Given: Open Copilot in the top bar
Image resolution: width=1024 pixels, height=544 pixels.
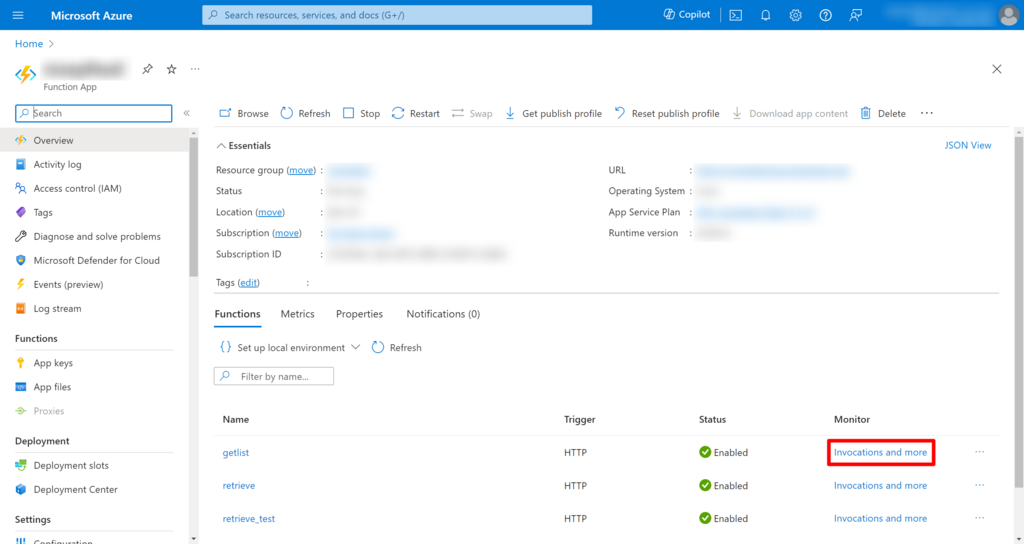Looking at the screenshot, I should click(686, 14).
